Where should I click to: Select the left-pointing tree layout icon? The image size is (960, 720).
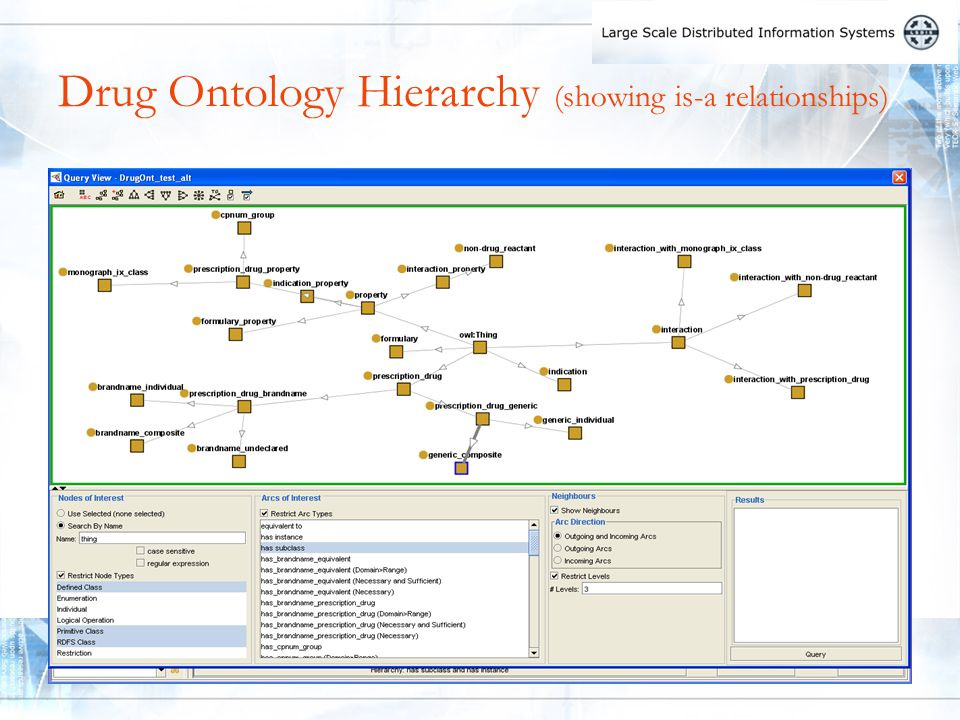(x=149, y=195)
